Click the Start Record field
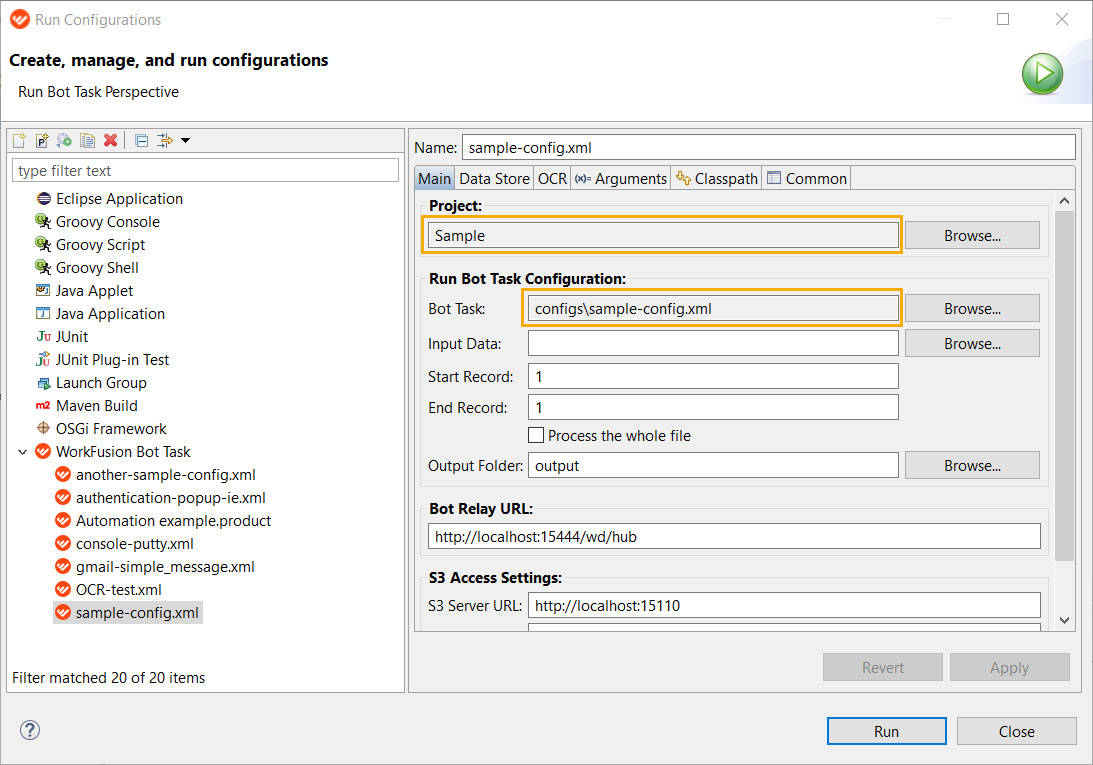This screenshot has width=1093, height=765. (713, 377)
